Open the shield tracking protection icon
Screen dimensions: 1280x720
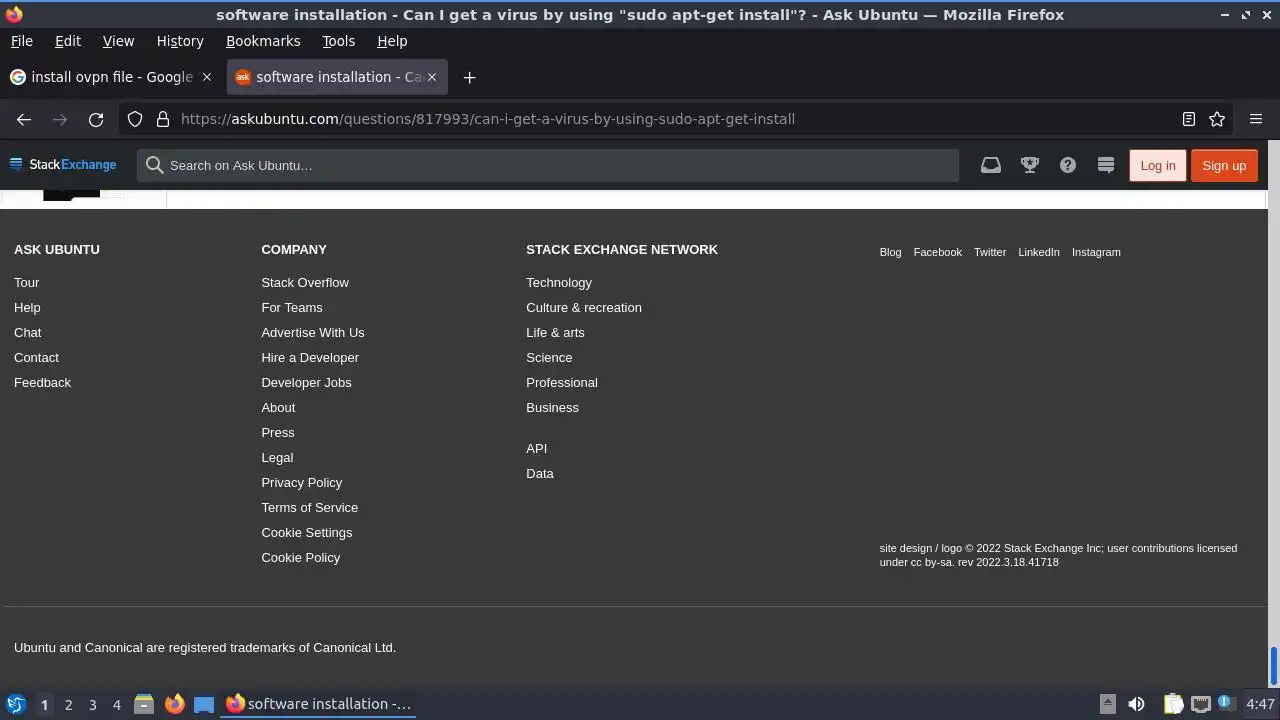point(135,119)
